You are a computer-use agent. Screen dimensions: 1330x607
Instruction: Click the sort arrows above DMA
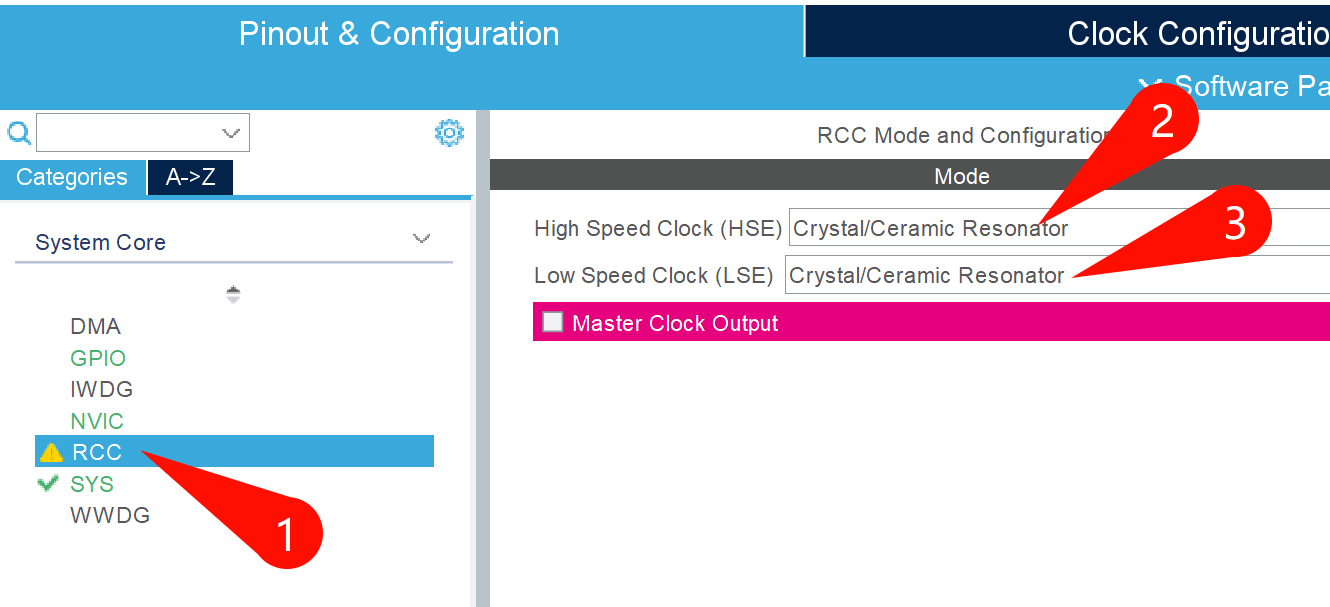[233, 294]
